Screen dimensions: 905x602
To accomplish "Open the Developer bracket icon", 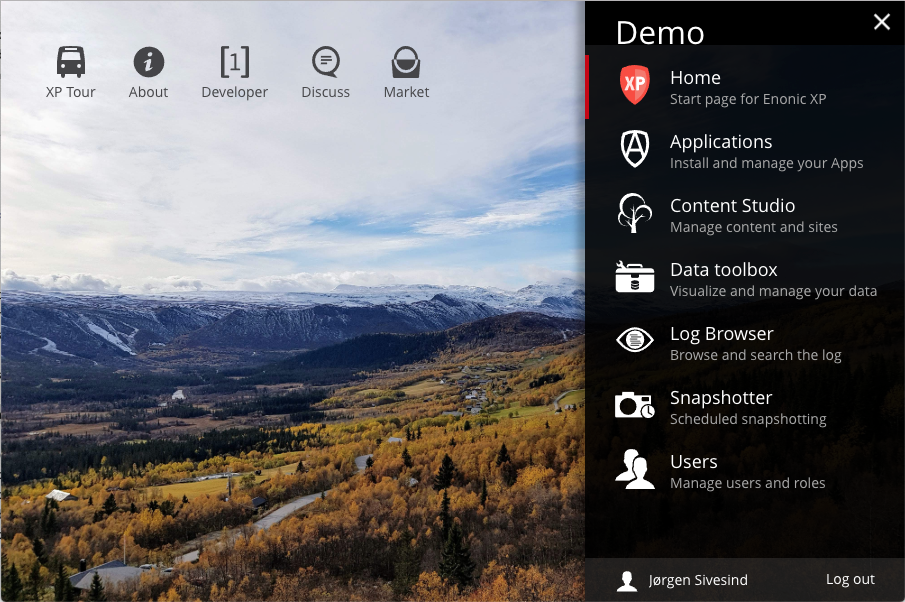I will [x=235, y=62].
